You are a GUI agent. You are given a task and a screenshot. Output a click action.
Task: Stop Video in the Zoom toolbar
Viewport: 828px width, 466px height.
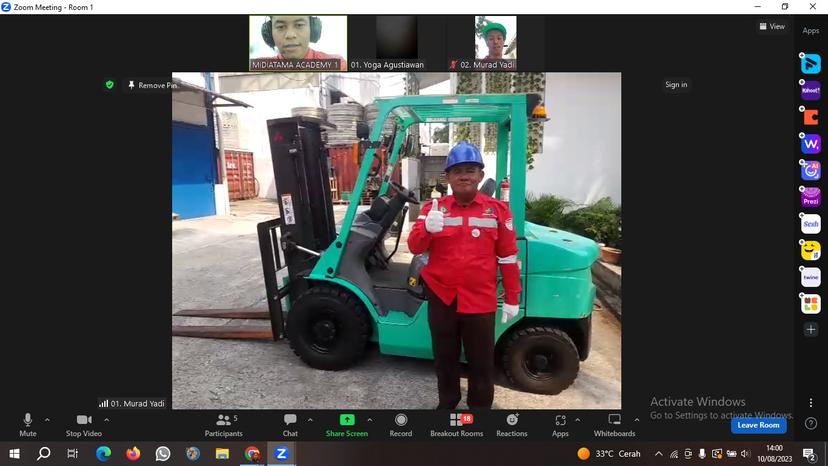[x=83, y=425]
